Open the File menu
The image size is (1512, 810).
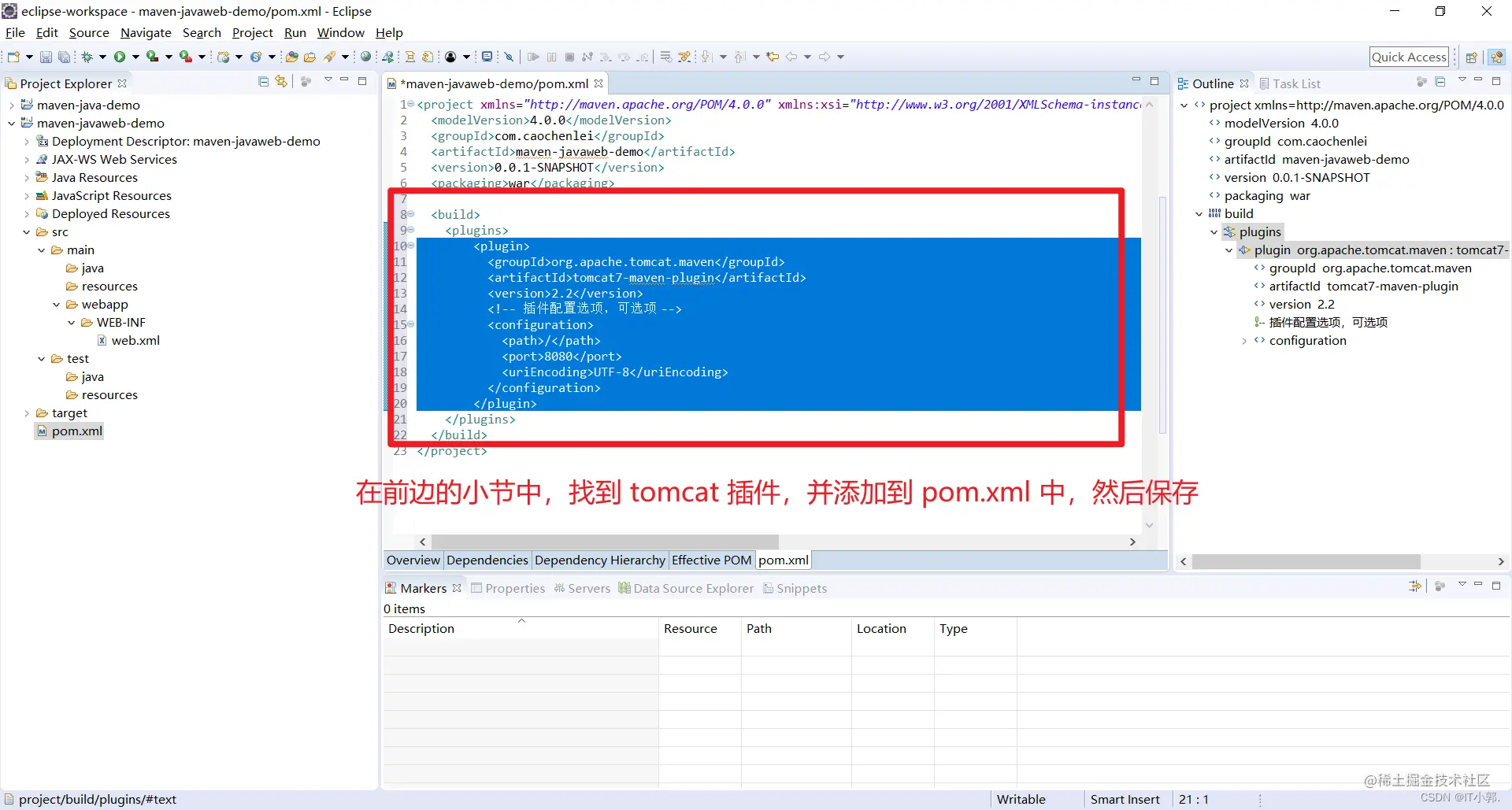coord(15,32)
